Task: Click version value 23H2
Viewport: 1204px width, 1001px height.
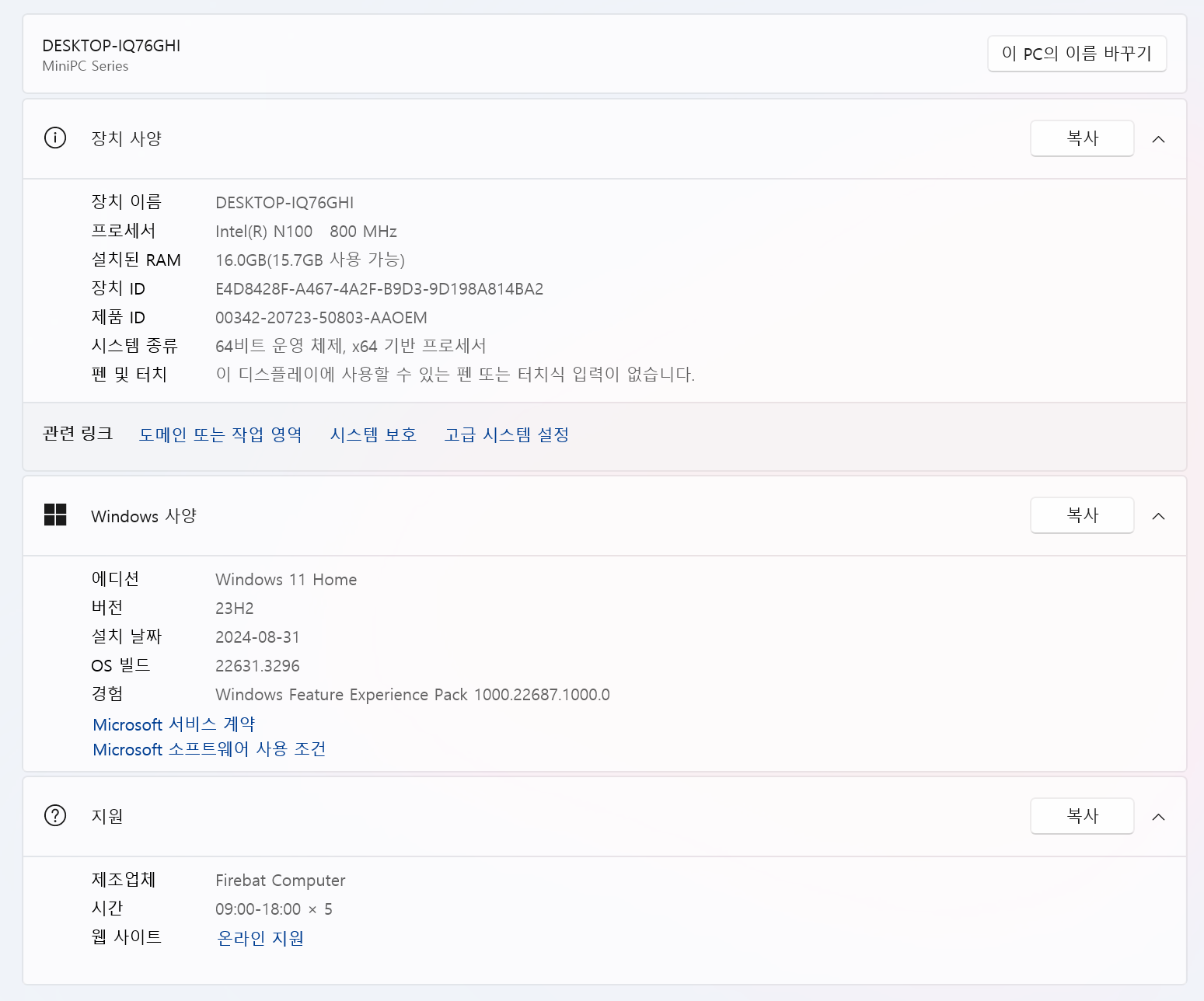Action: pos(235,609)
